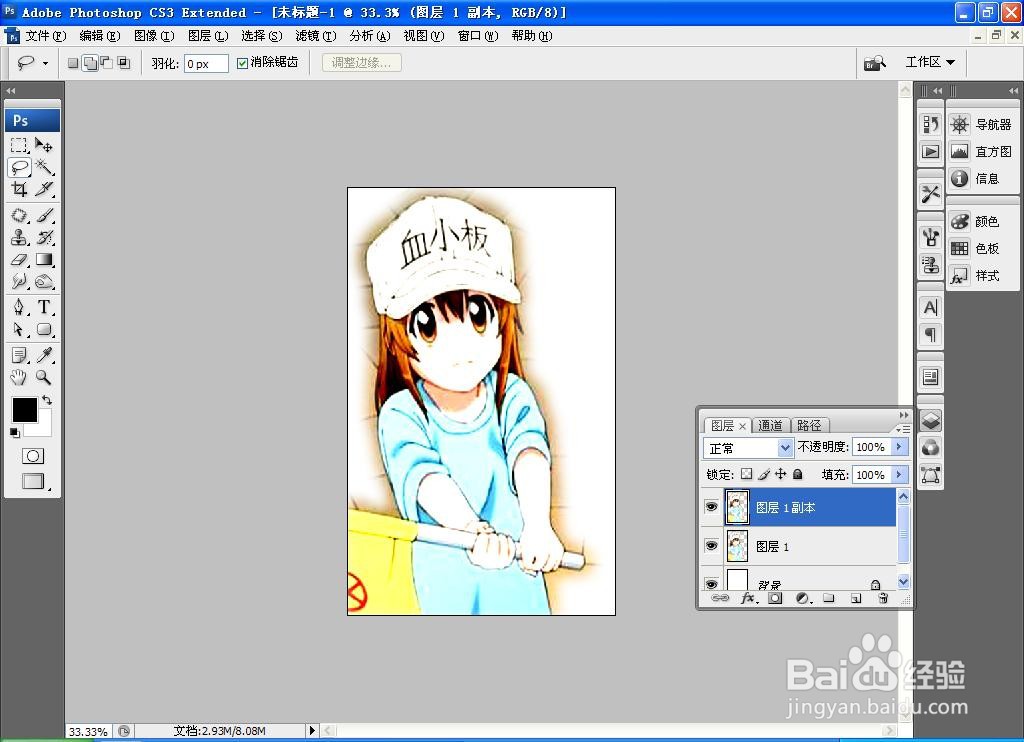Switch to the 路径 tab

click(x=809, y=425)
